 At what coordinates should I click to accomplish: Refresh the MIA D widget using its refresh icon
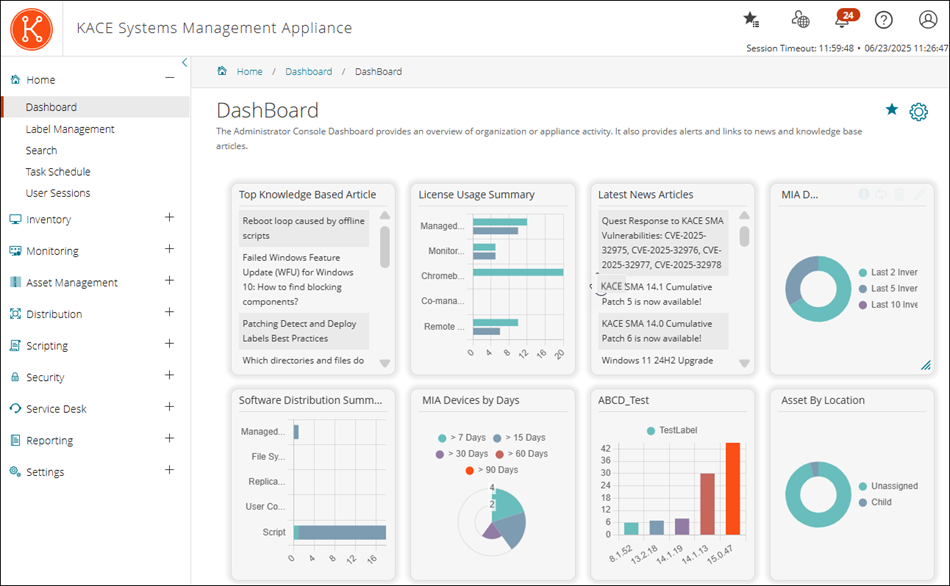880,194
